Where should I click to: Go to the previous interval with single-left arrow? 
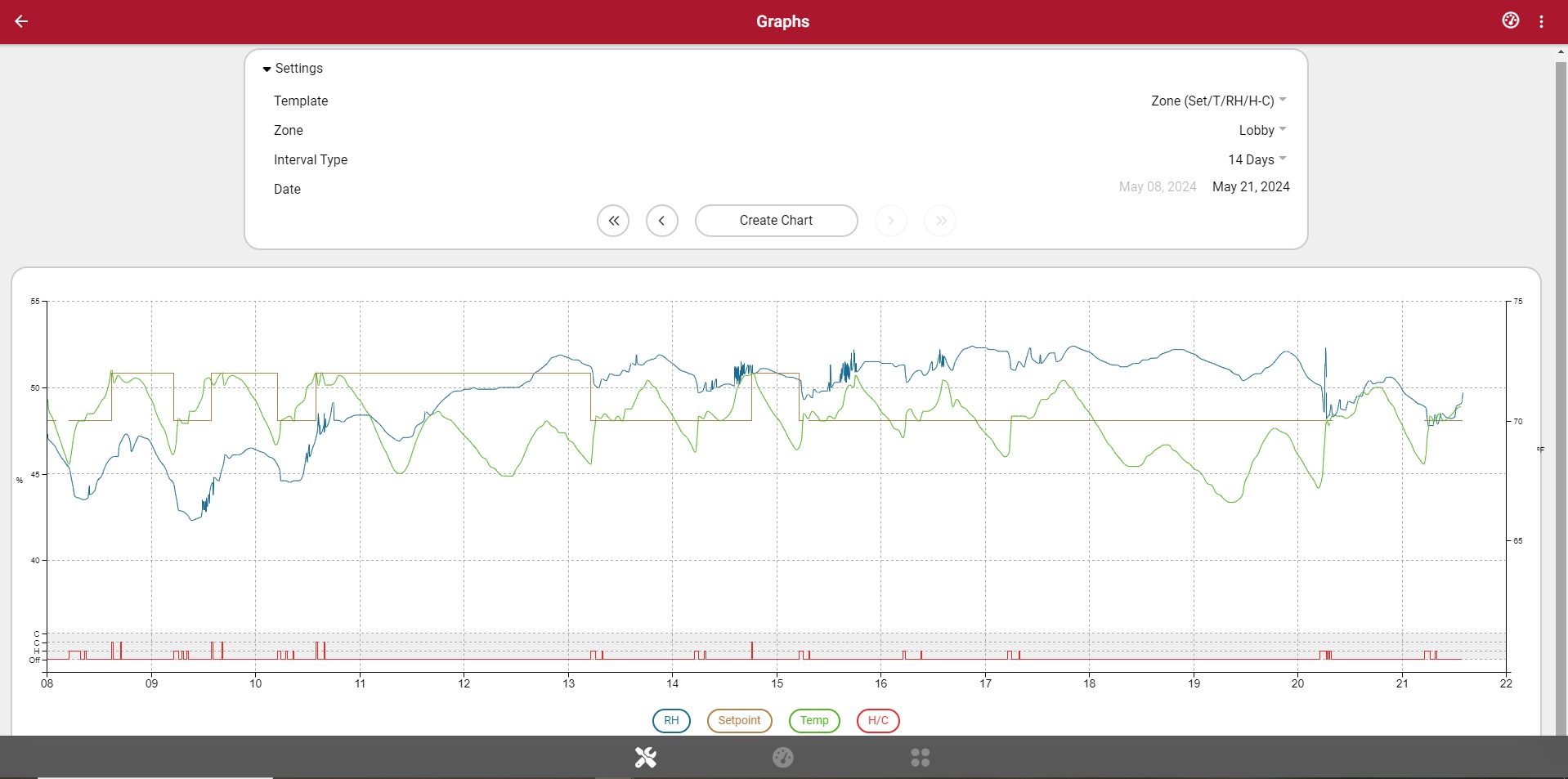click(x=662, y=221)
